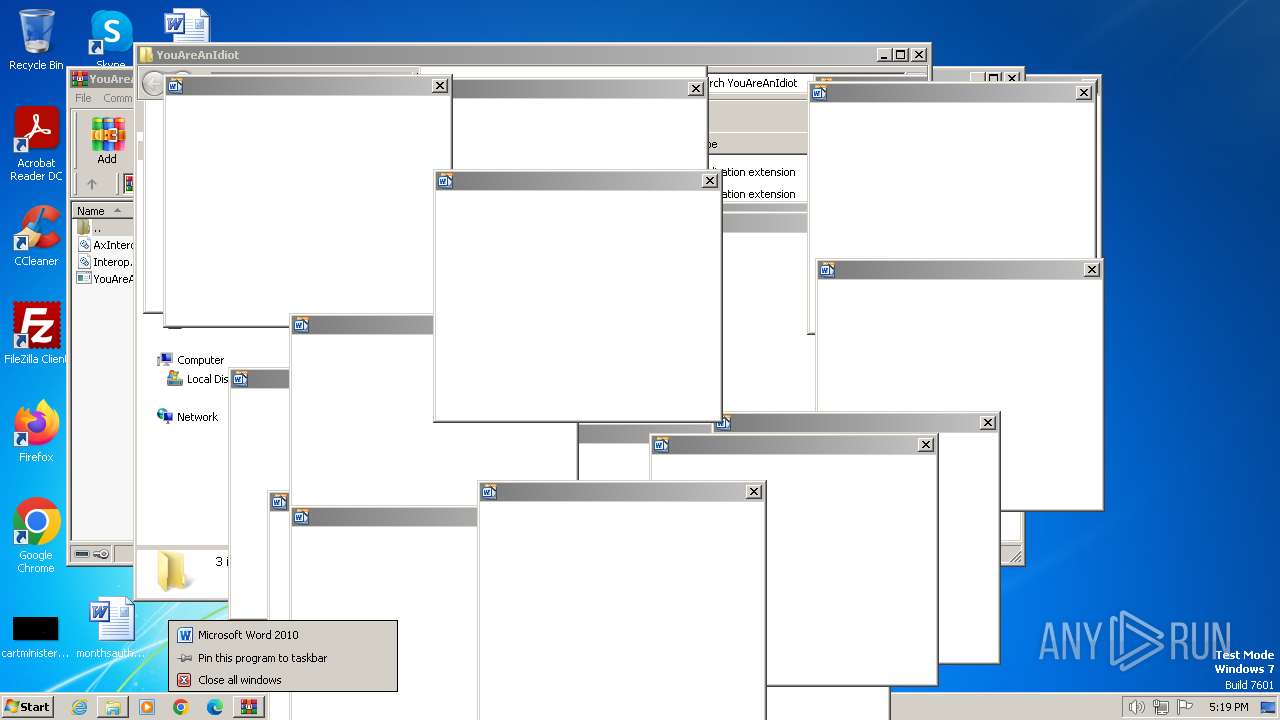This screenshot has width=1280, height=720.
Task: Open CCleaner desktop shortcut
Action: 36,236
